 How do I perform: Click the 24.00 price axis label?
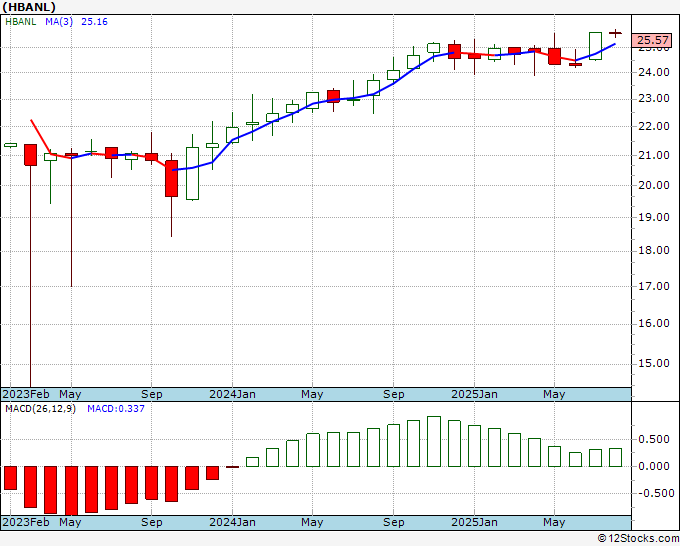pos(654,72)
